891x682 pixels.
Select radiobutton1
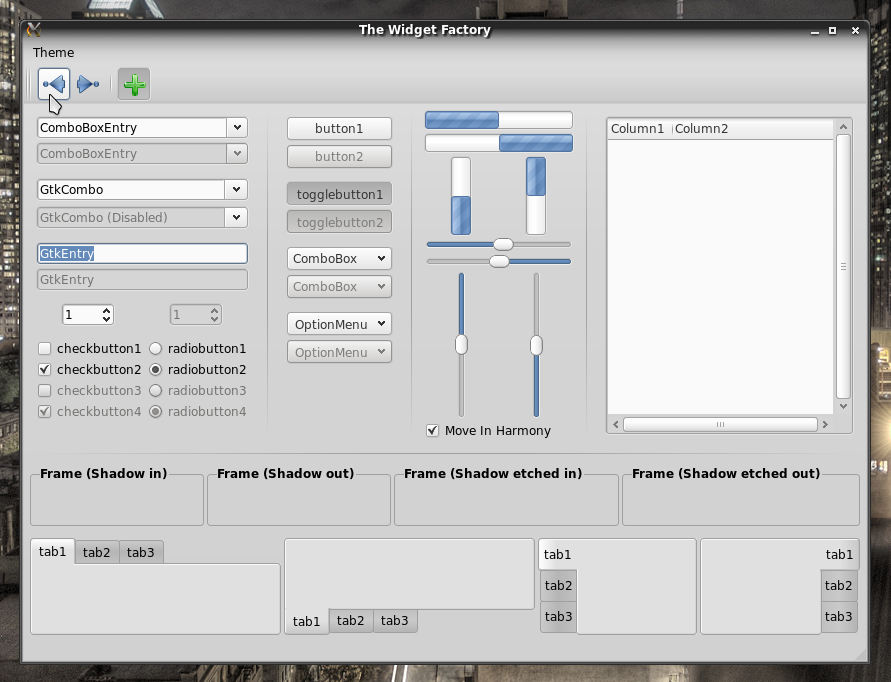pos(155,348)
